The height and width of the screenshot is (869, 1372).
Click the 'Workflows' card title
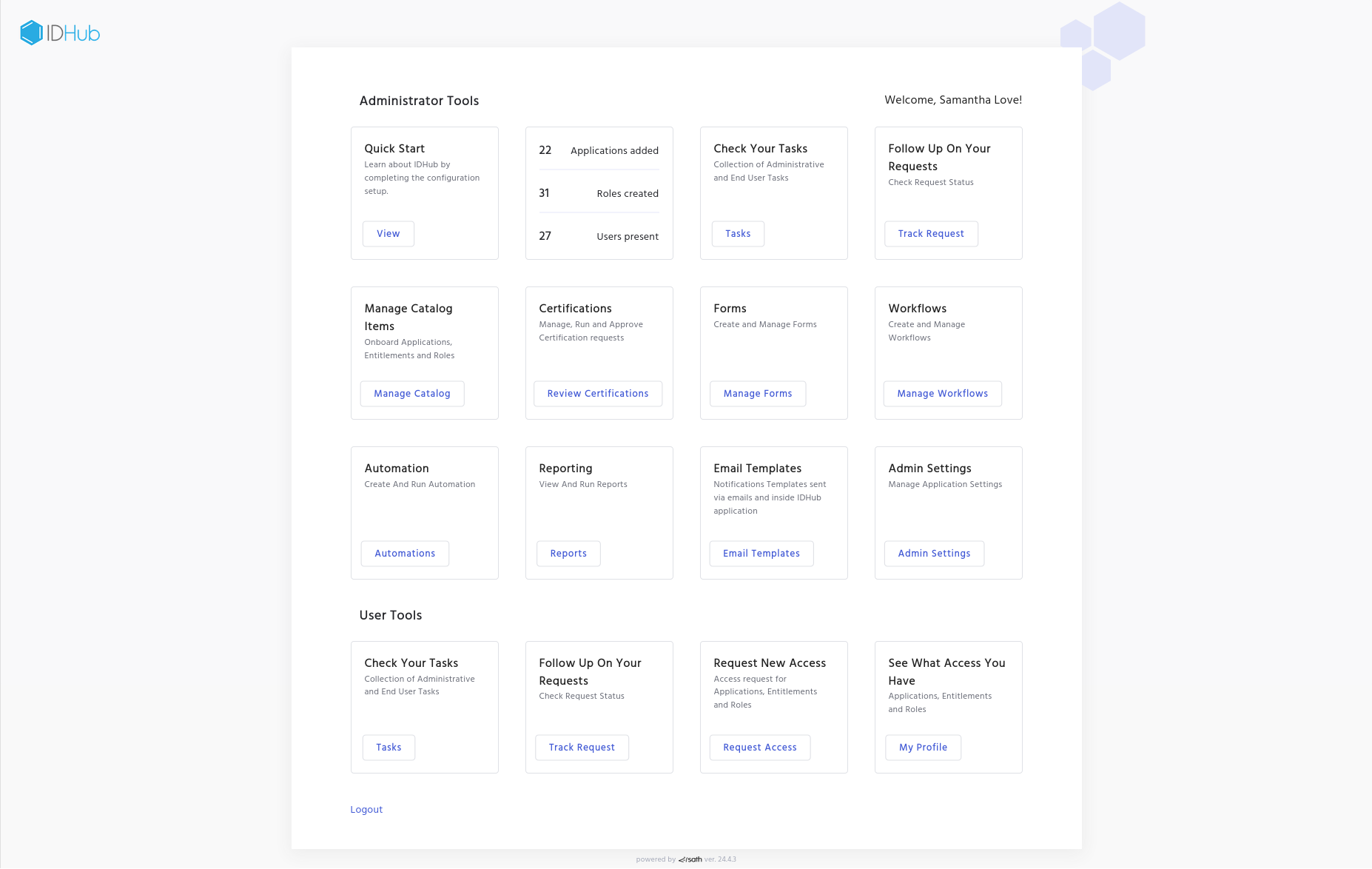point(918,309)
